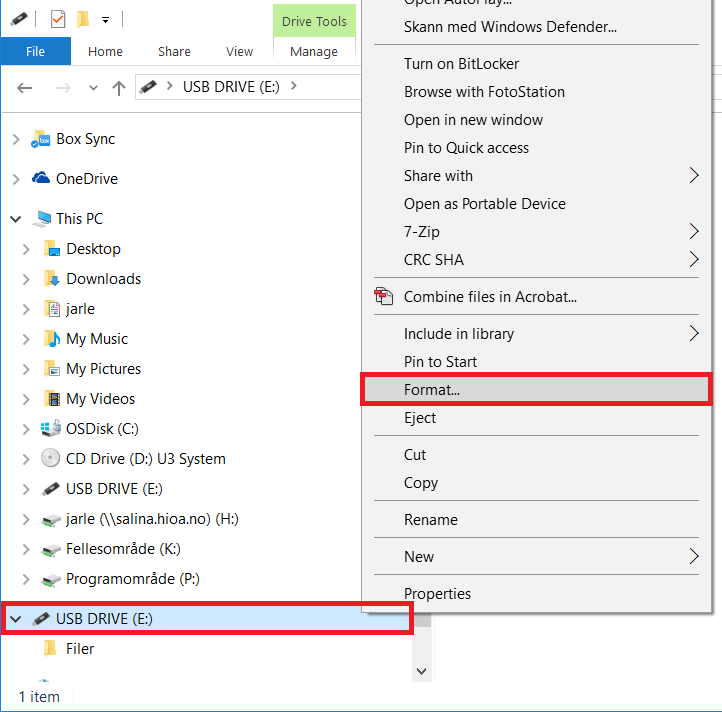Click the Programområde (P:) network drive icon
Image resolution: width=722 pixels, height=712 pixels.
51,580
